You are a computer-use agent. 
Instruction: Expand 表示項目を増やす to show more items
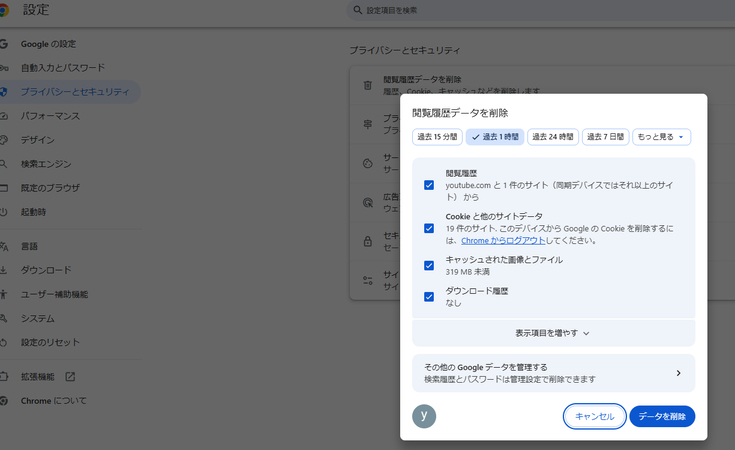pyautogui.click(x=554, y=333)
